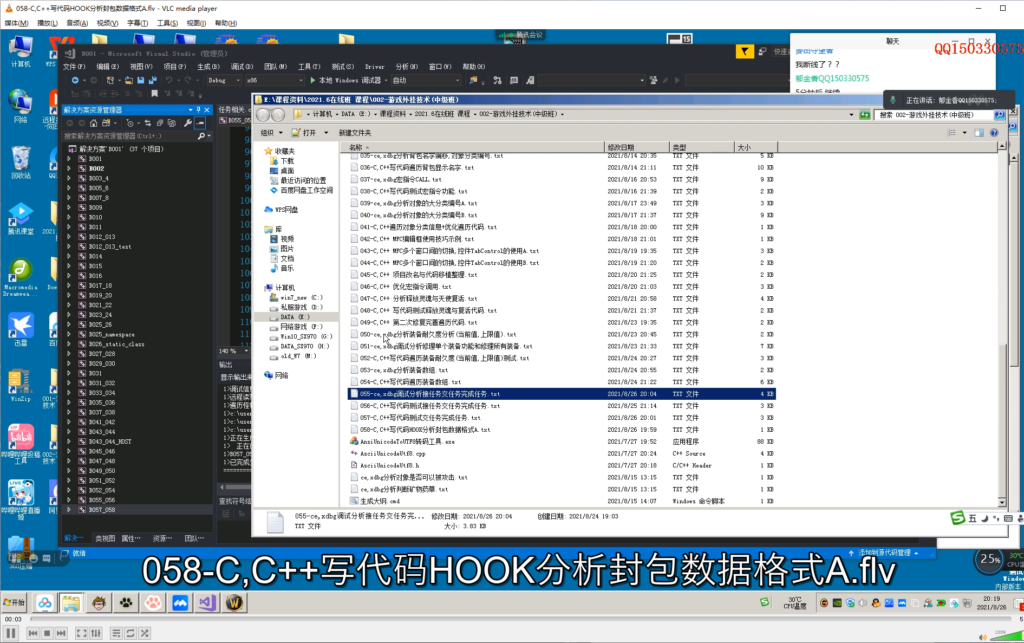Viewport: 1024px width, 643px height.
Task: Start 本地 Windows 调试器 debugging
Action: pos(345,80)
